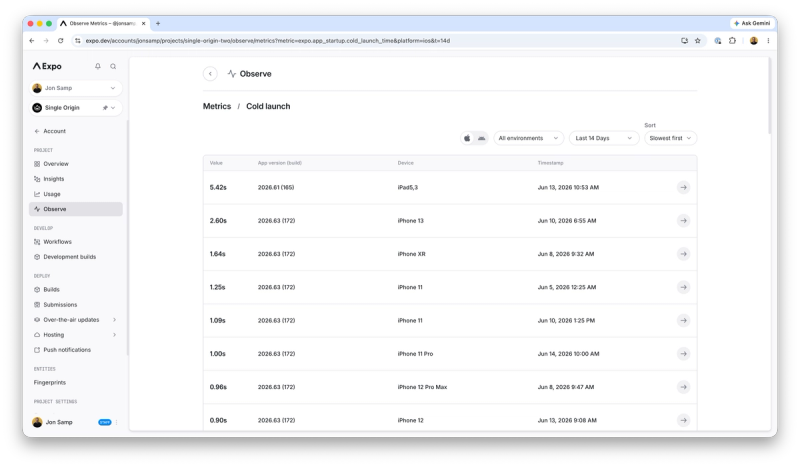Expand Over-the-air updates chevron
Screen dimensions: 800x467
tap(114, 319)
